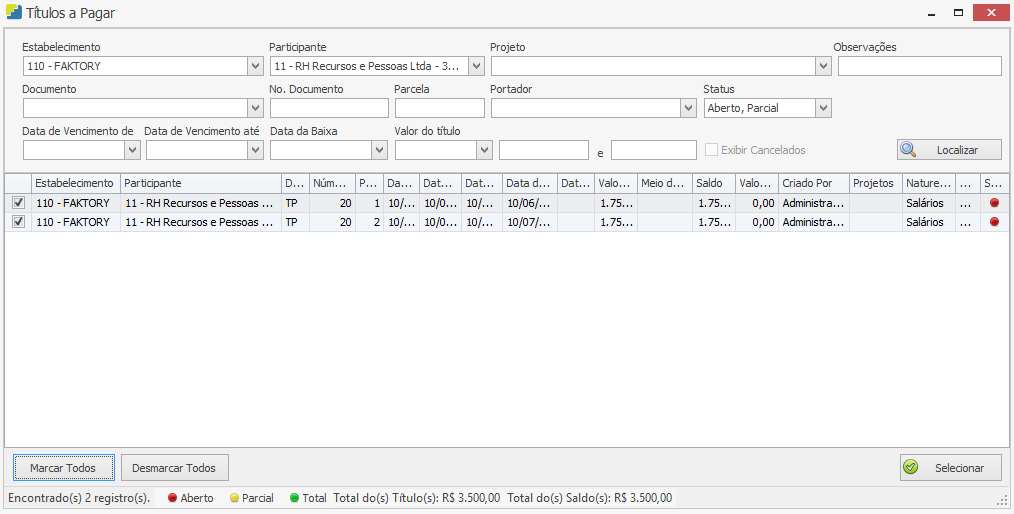1014x514 pixels.
Task: Click the green checkmark icon on Selecionar
Action: tap(911, 467)
